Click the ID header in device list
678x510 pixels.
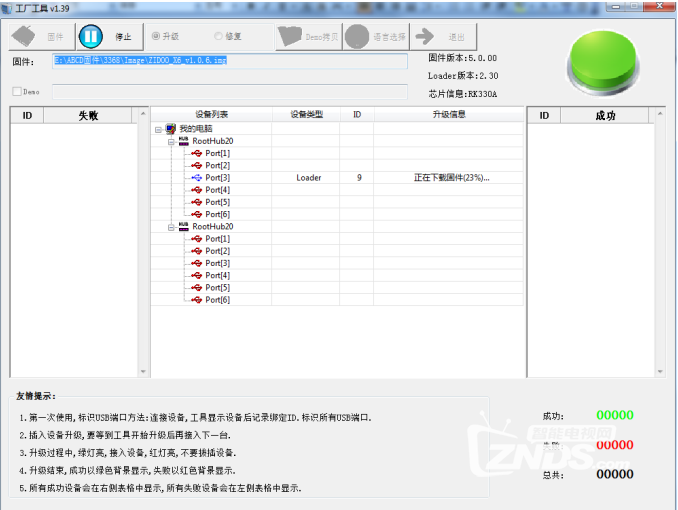pyautogui.click(x=357, y=114)
